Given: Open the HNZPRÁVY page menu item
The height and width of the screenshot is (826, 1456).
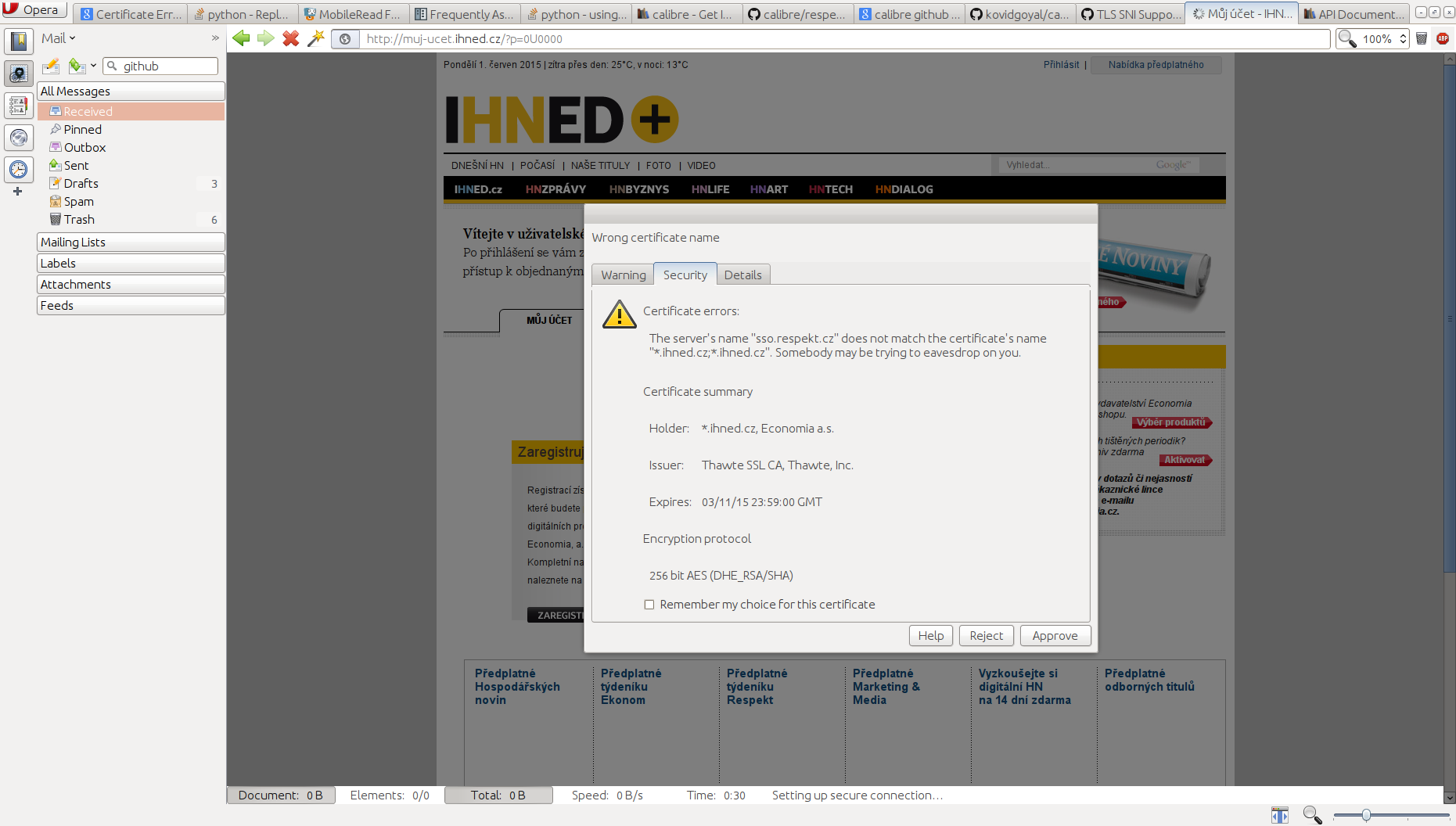Looking at the screenshot, I should 555,189.
